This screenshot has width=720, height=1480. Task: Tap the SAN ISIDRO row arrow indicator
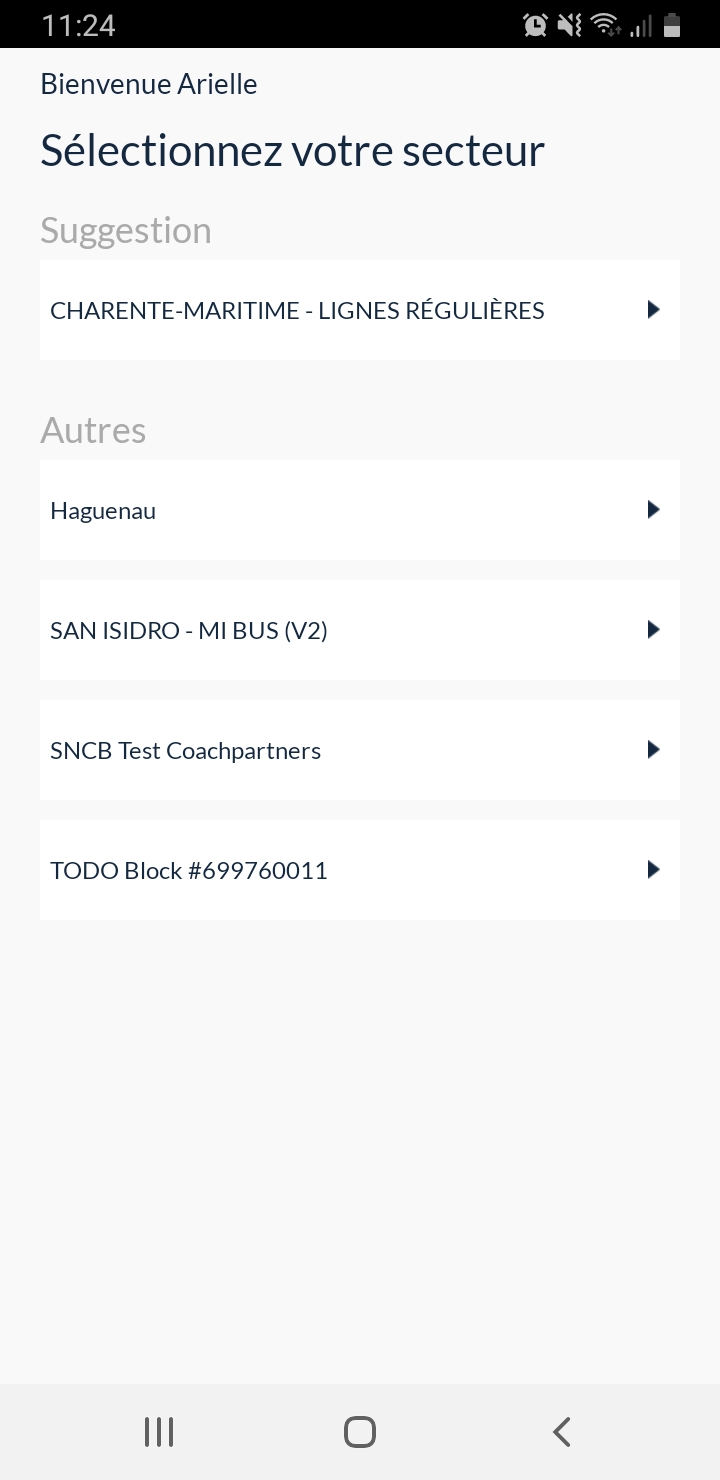[653, 630]
